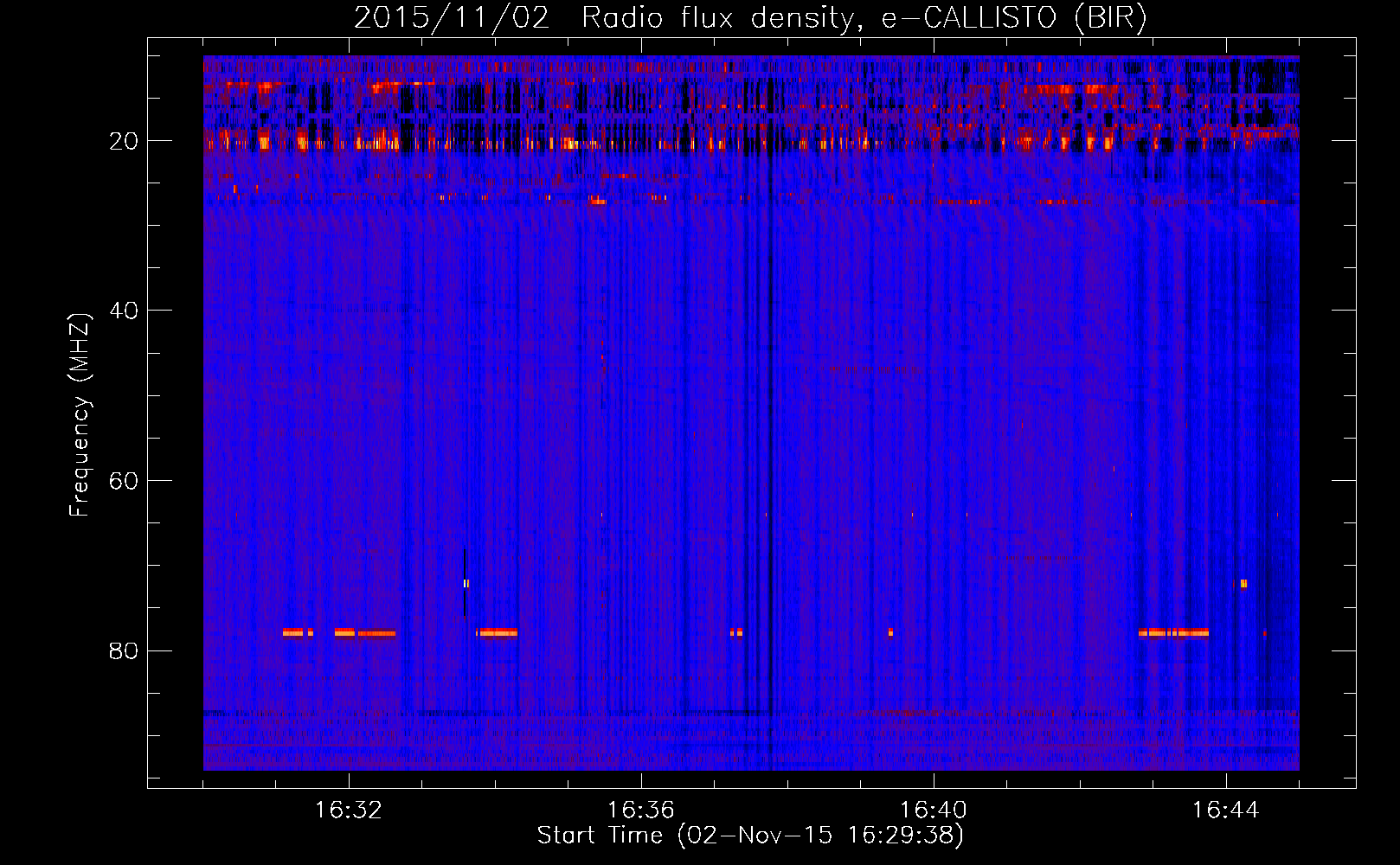Click the 'Start Time (02-Nov-15 16:29:38)' label
This screenshot has height=865, width=1400.
coord(750,836)
